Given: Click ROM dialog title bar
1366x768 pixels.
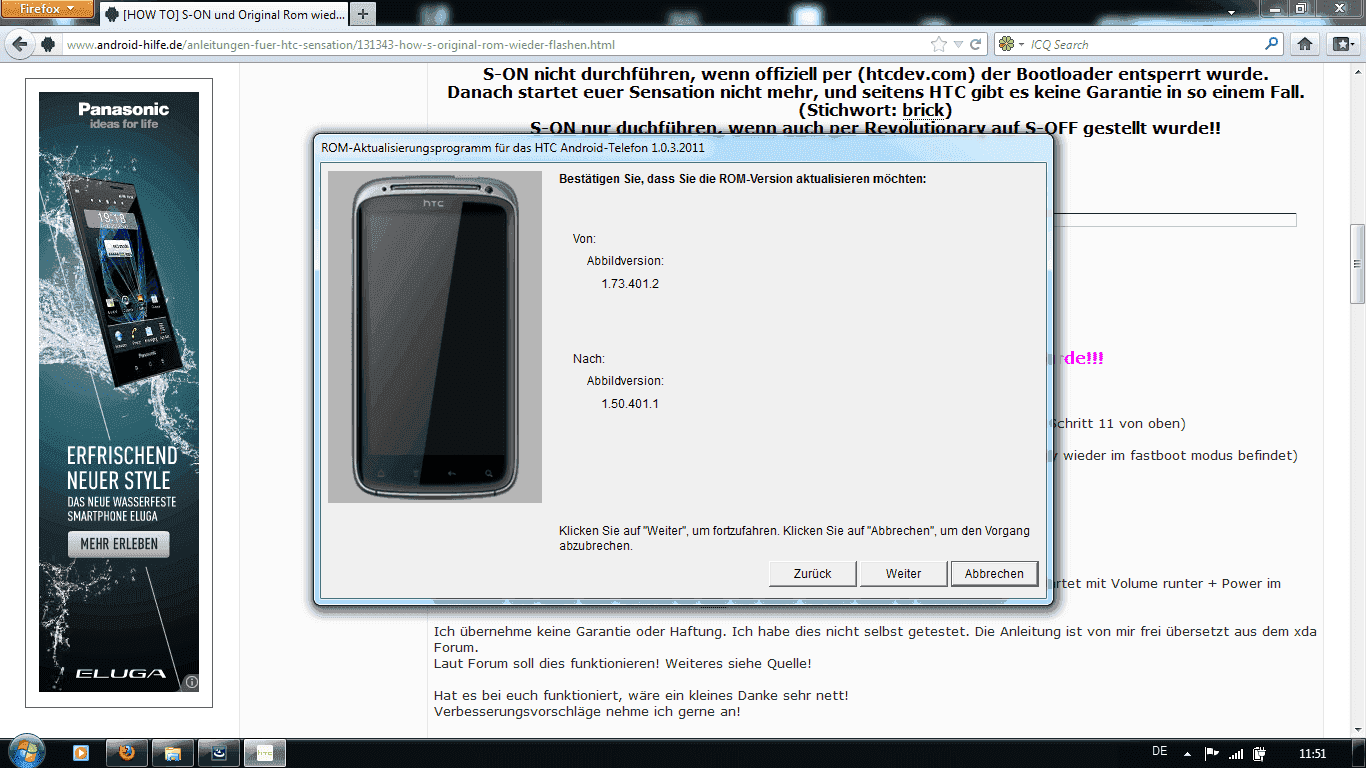Looking at the screenshot, I should 682,148.
